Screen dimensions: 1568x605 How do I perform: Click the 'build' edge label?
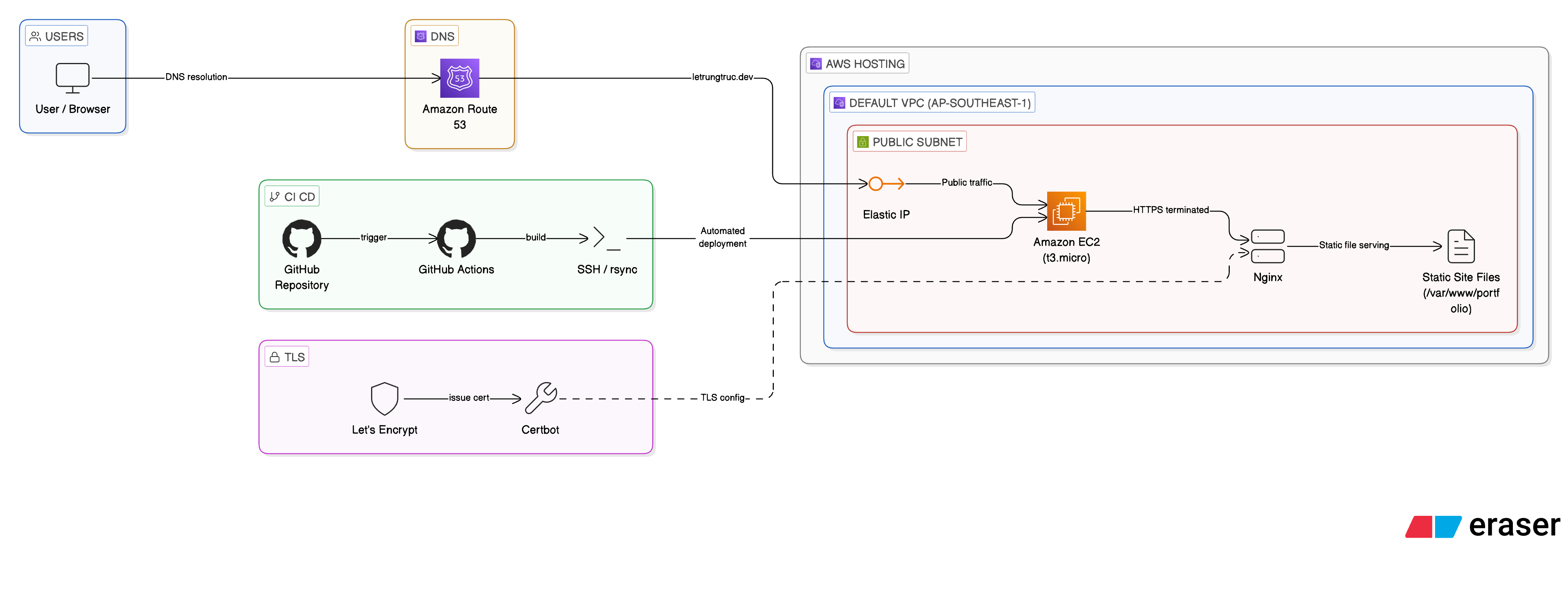point(536,237)
